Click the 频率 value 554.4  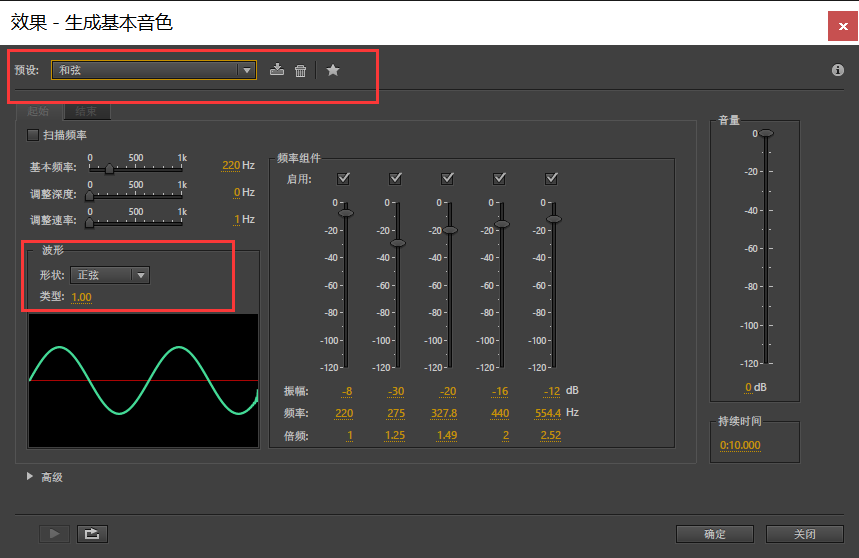(548, 413)
